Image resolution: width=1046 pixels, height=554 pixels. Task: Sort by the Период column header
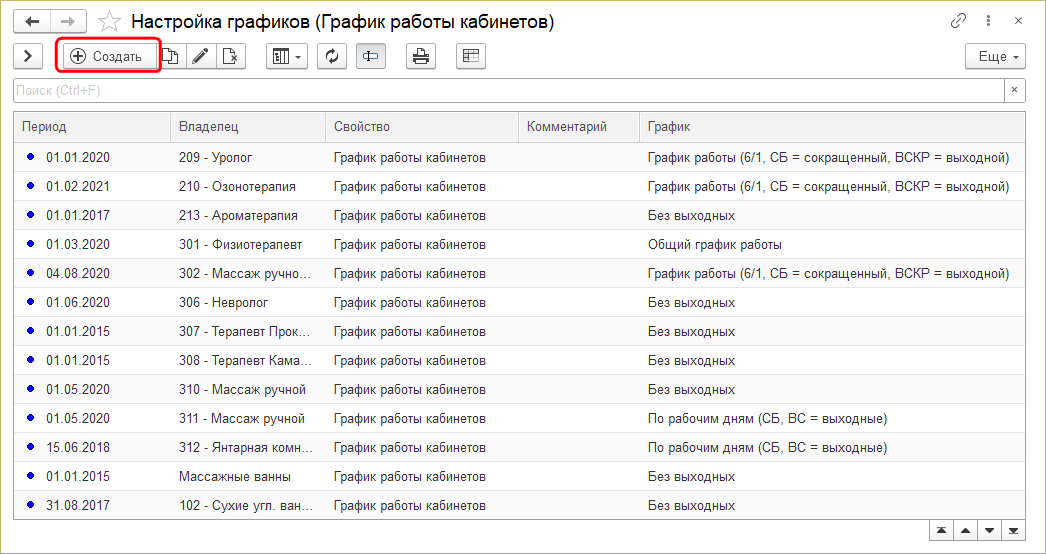[92, 127]
